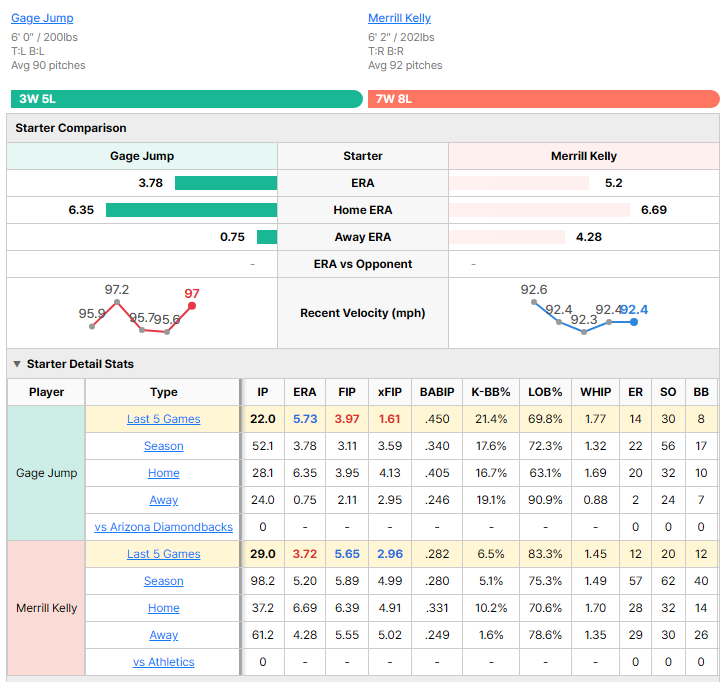Select the blue 92.4 latest velocity point

(634, 322)
